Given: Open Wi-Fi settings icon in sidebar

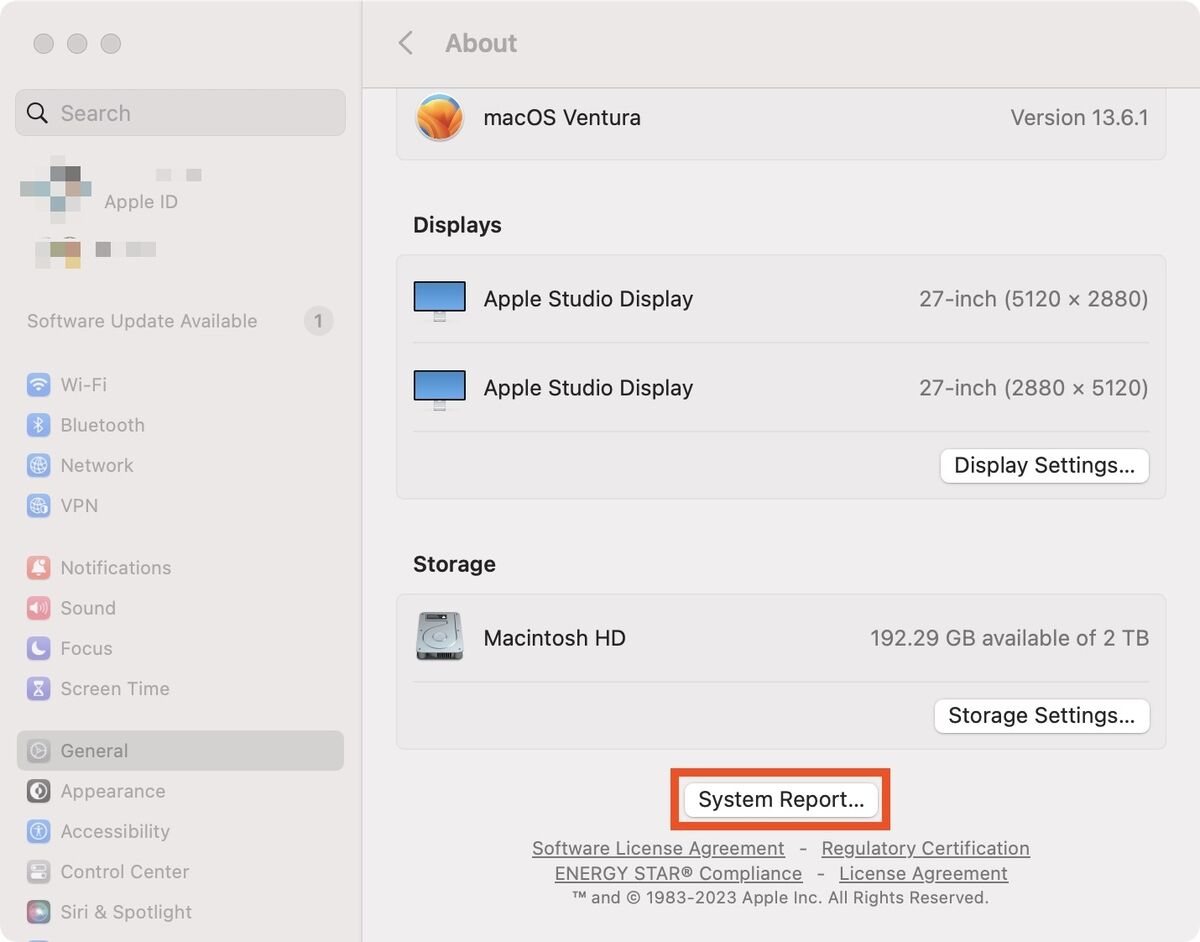Looking at the screenshot, I should point(38,384).
